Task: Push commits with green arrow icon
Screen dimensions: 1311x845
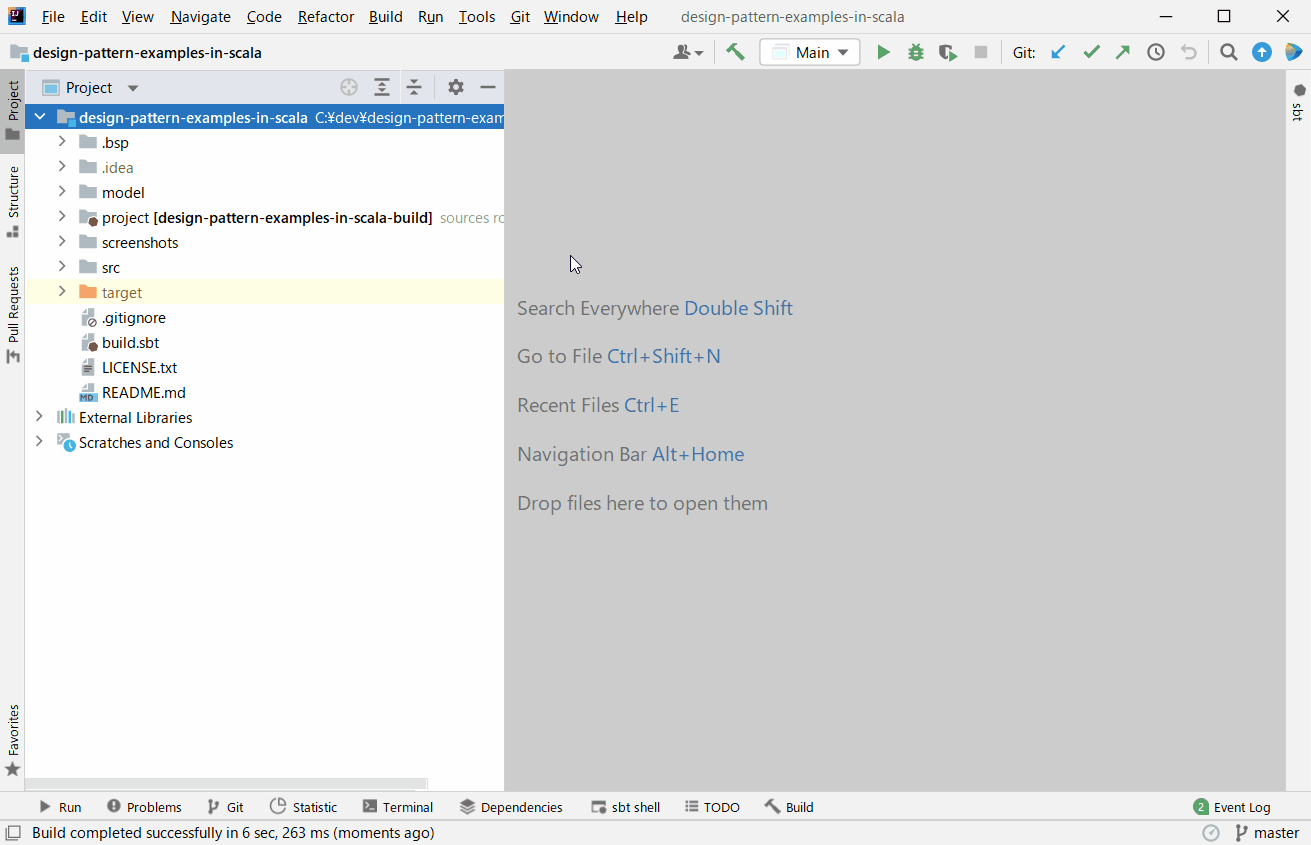Action: [1123, 52]
